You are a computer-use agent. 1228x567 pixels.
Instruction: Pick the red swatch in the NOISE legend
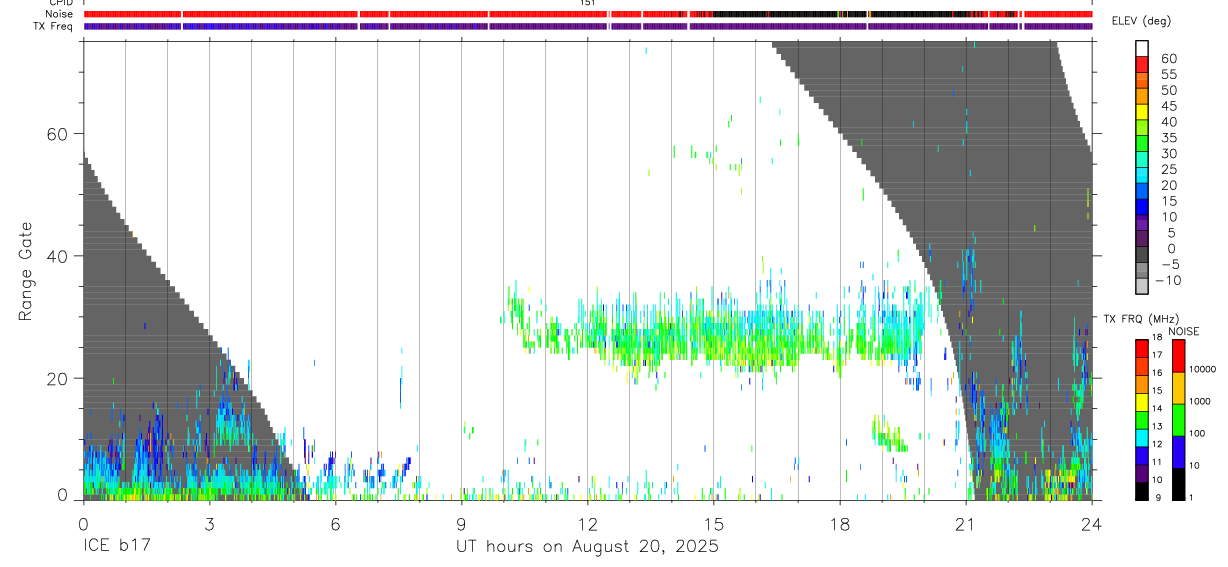coord(1178,356)
